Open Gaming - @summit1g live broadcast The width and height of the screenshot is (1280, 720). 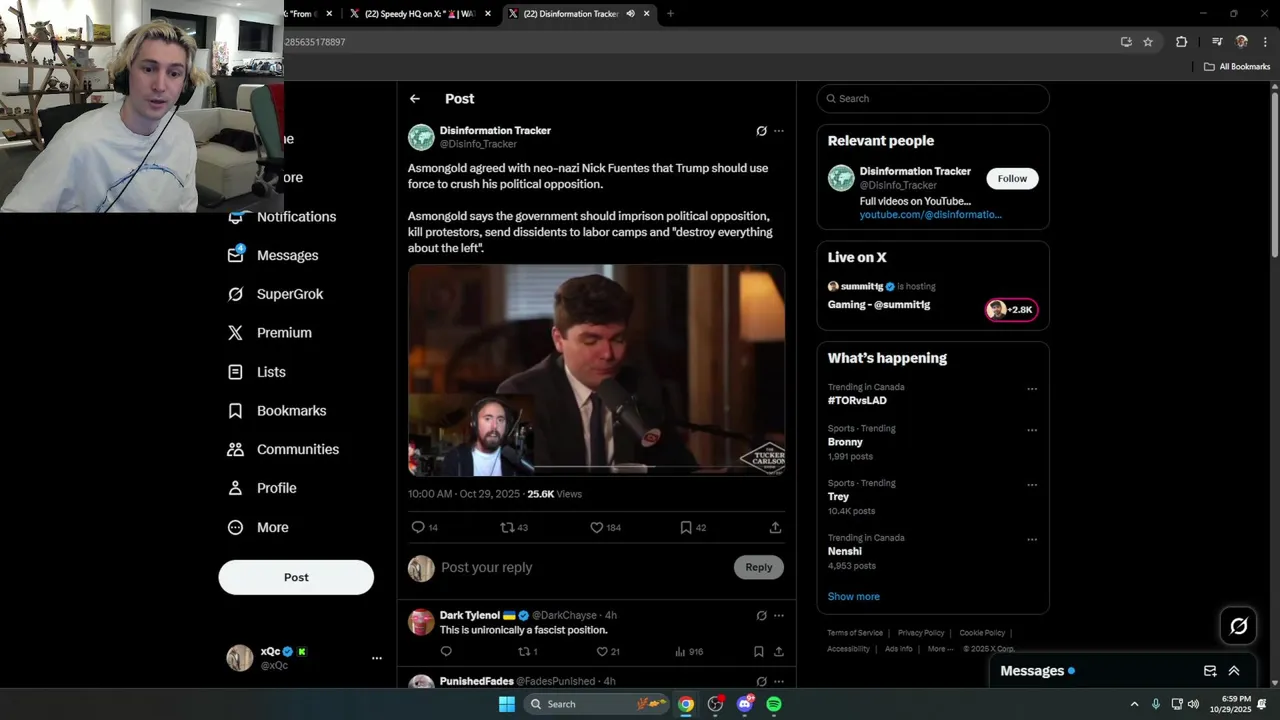[879, 305]
